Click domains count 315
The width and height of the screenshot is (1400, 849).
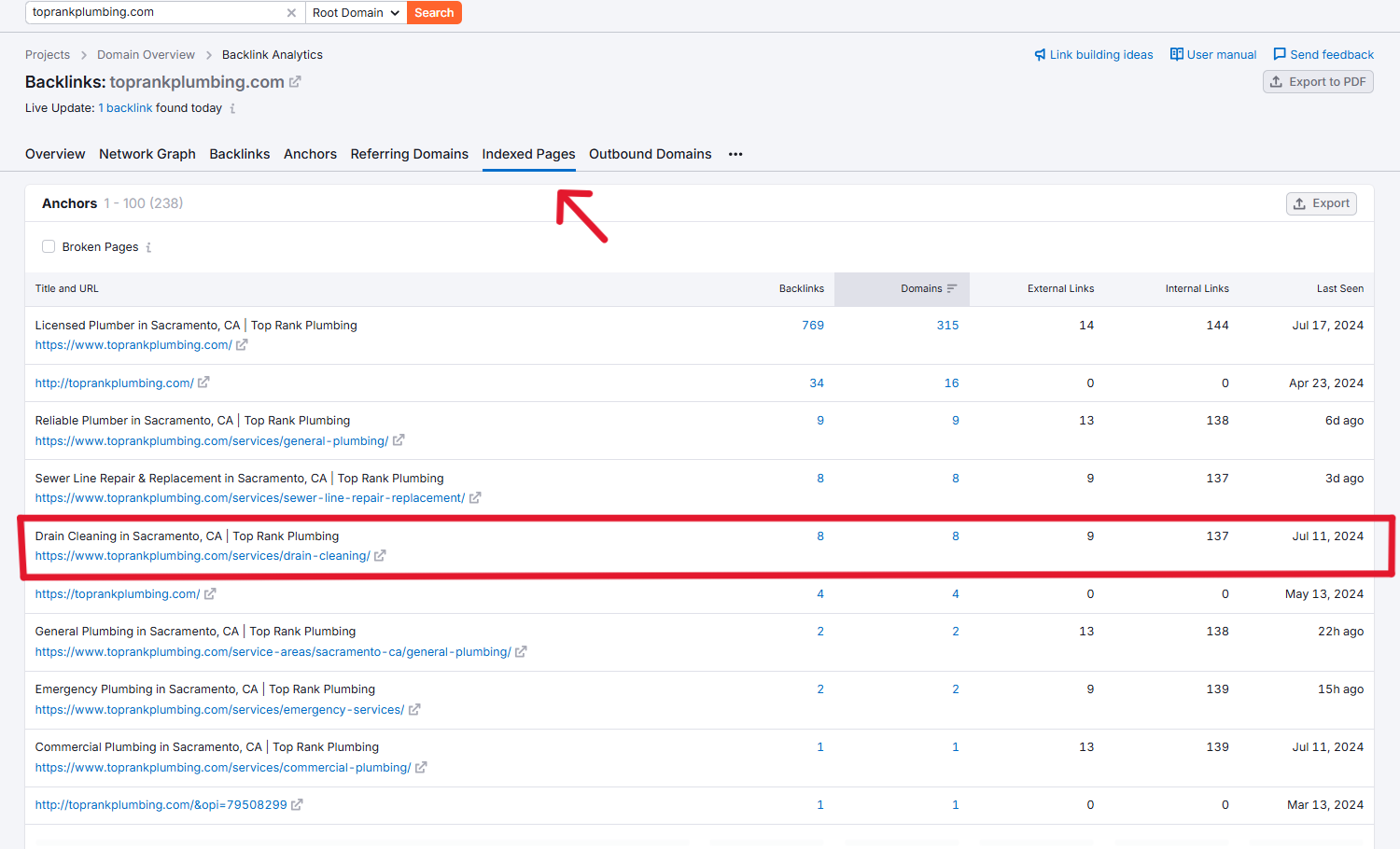948,326
